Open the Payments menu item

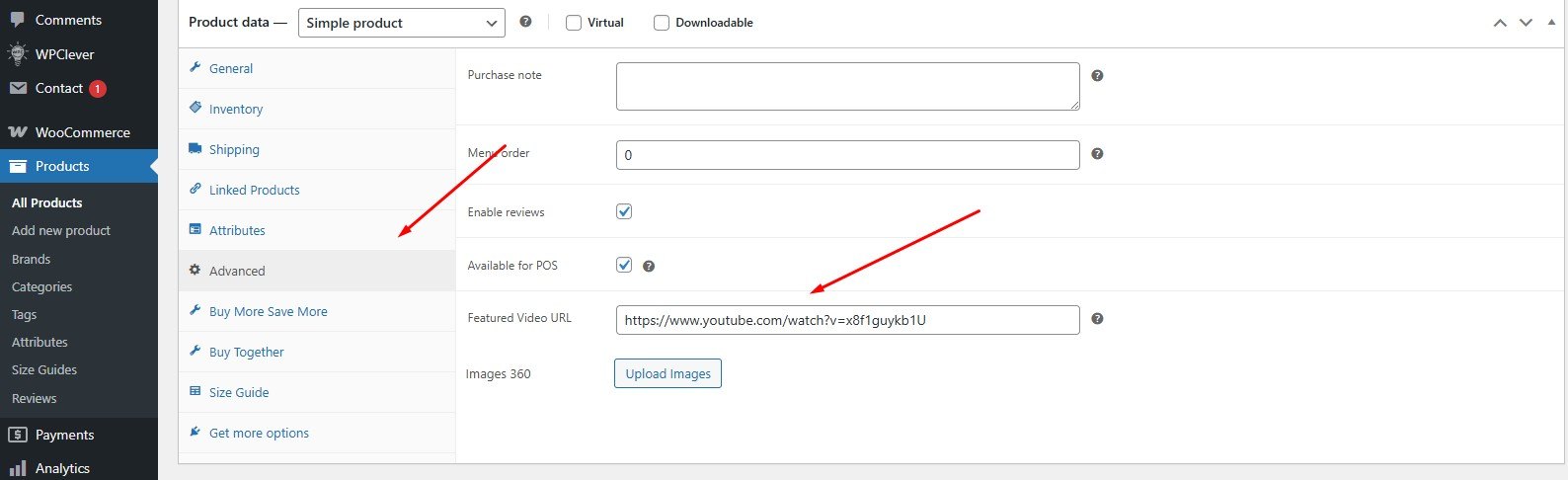coord(79,435)
